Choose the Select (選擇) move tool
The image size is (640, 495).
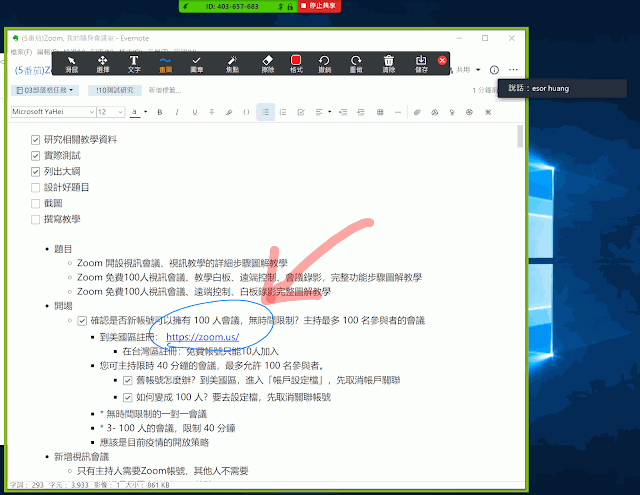click(x=103, y=64)
